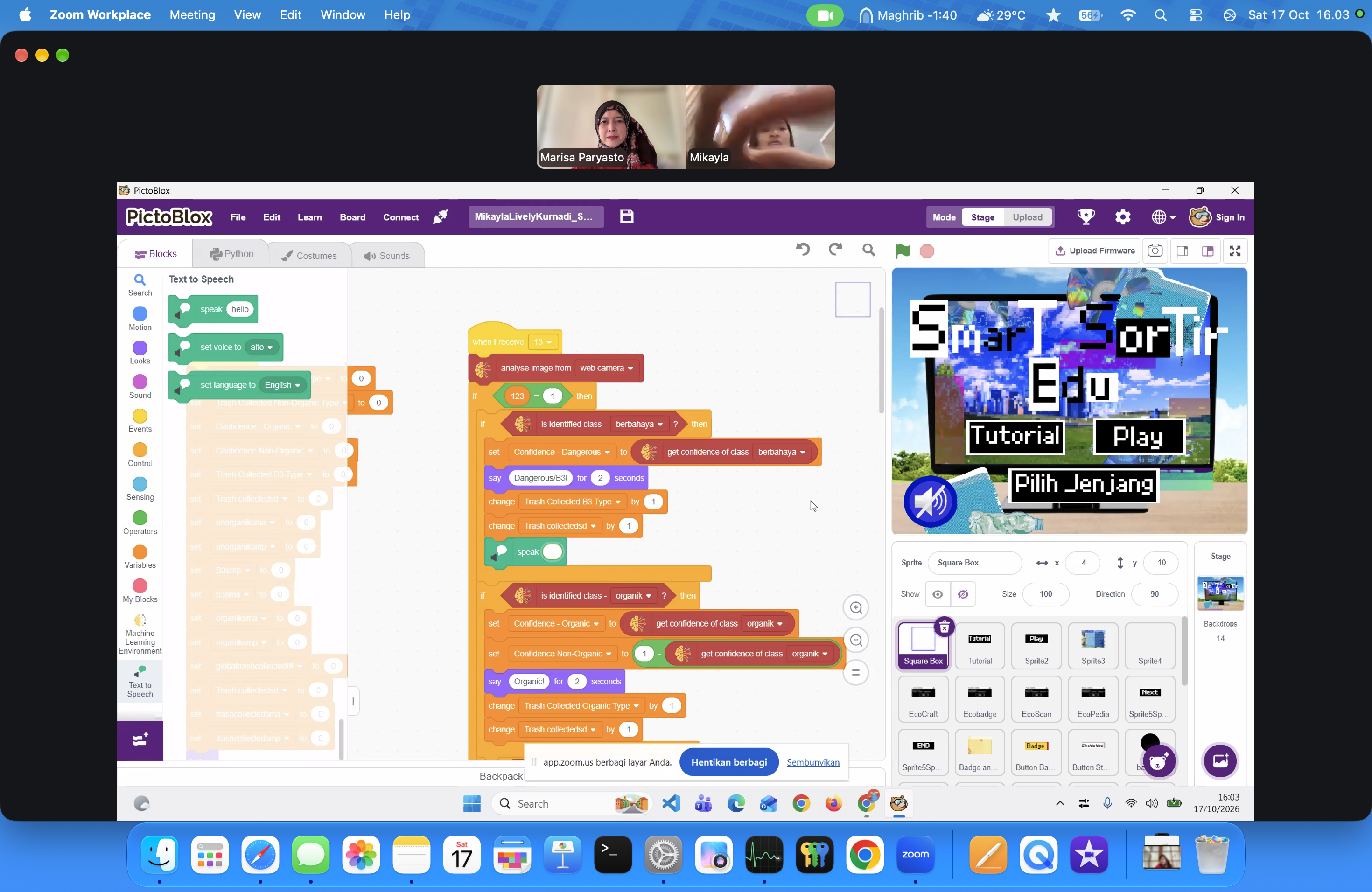Reset workspace zoom with equals icon

pos(856,672)
